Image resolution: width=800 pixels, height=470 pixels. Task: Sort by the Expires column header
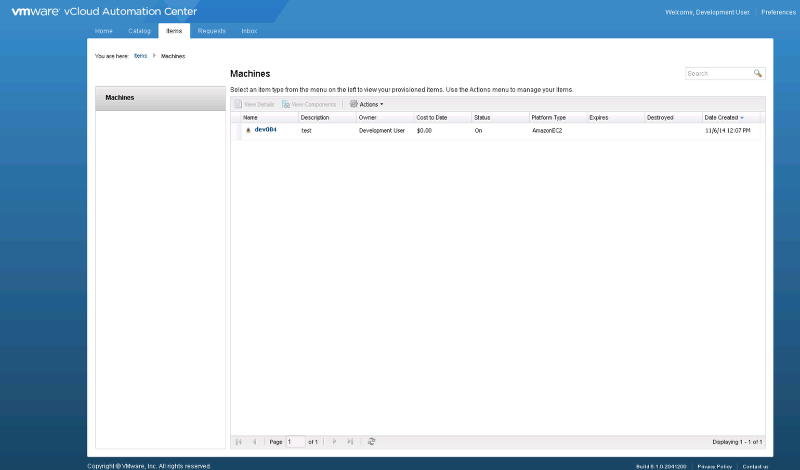615,117
